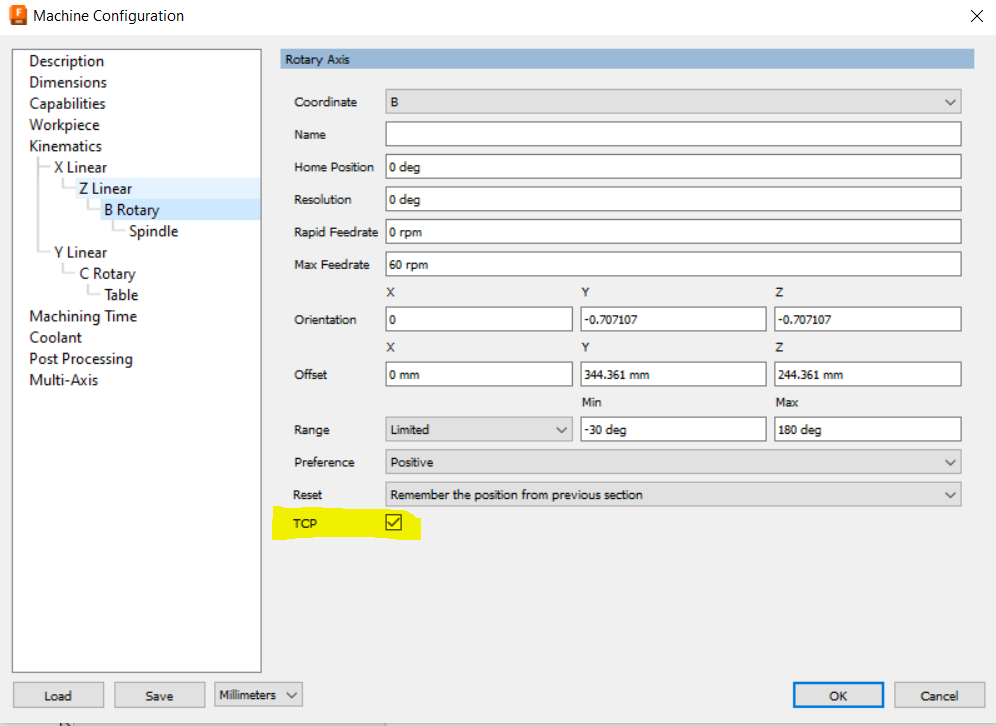Click the Load button
Viewport: 996px width, 726px height.
click(58, 694)
